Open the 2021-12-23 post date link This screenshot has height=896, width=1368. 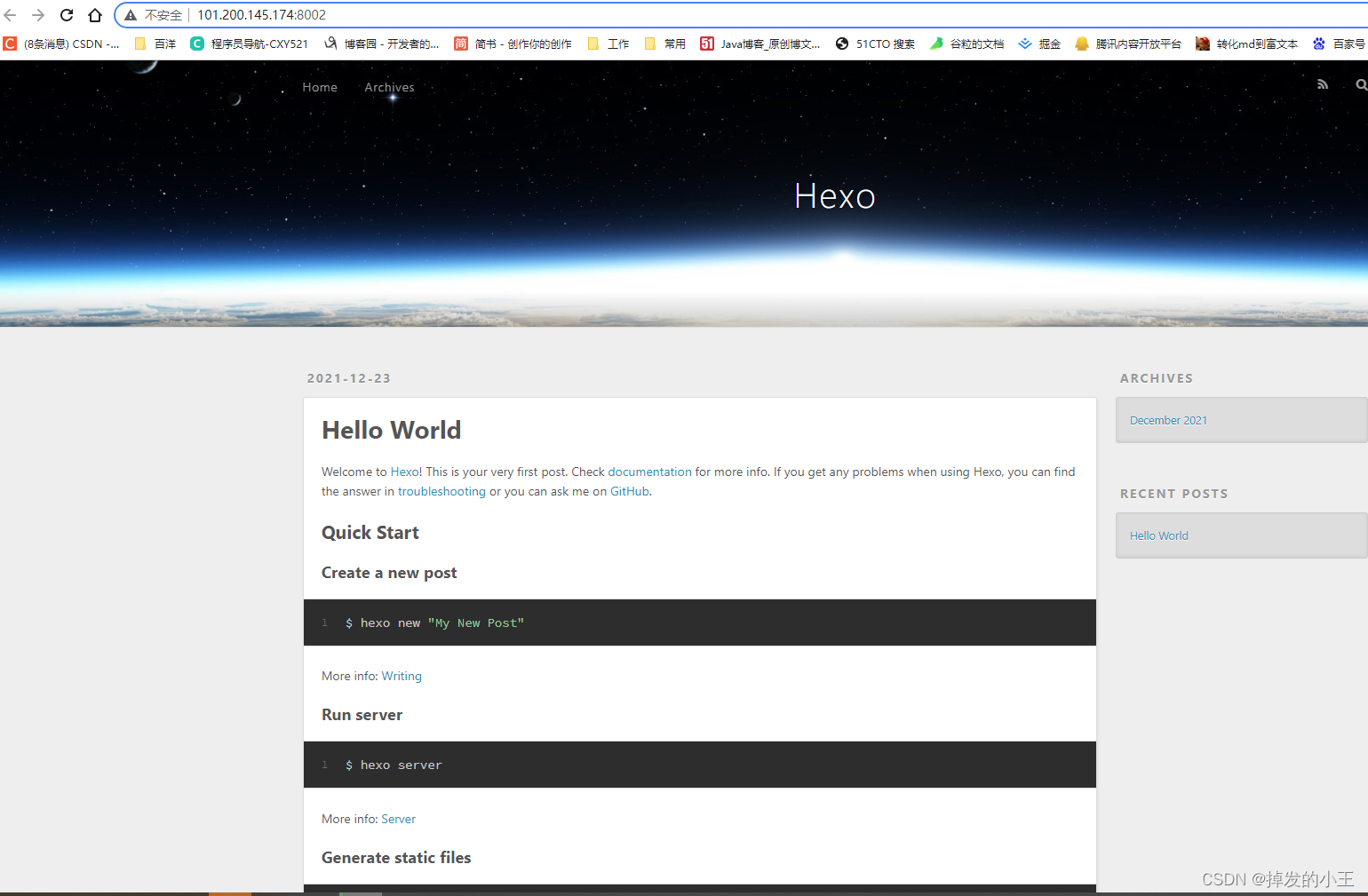click(x=349, y=378)
